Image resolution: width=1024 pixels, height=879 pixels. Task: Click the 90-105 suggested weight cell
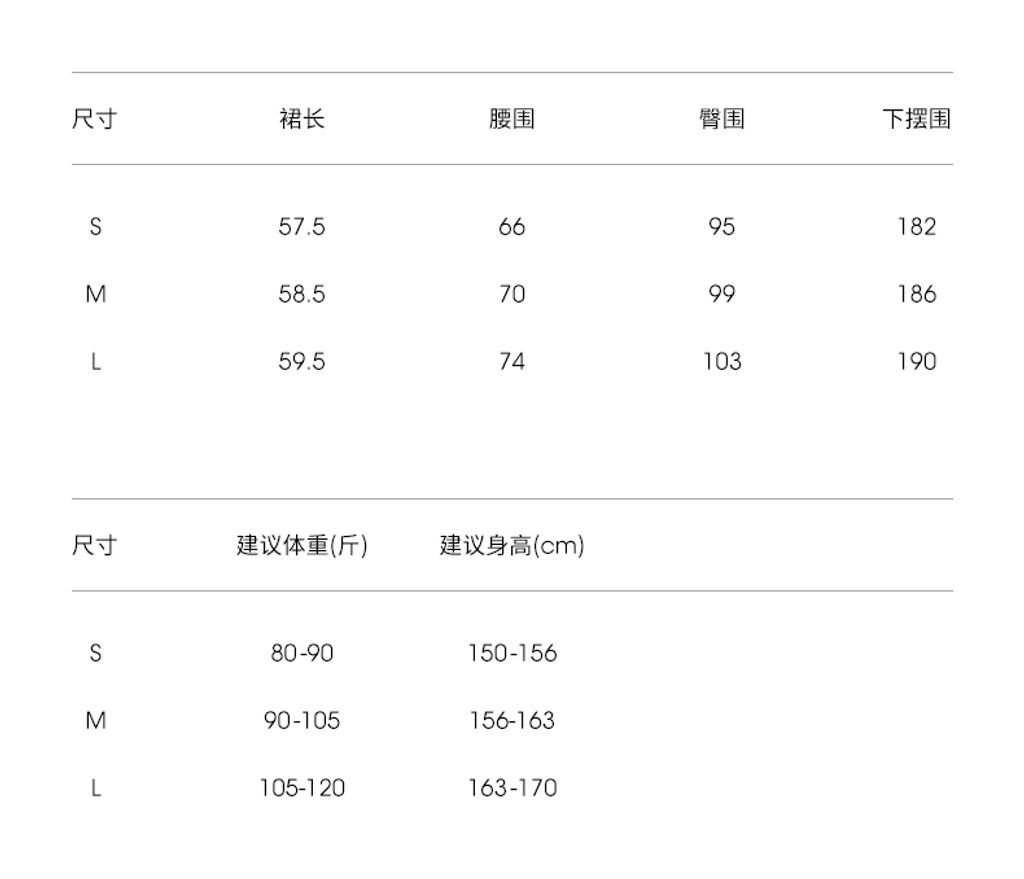pos(302,721)
